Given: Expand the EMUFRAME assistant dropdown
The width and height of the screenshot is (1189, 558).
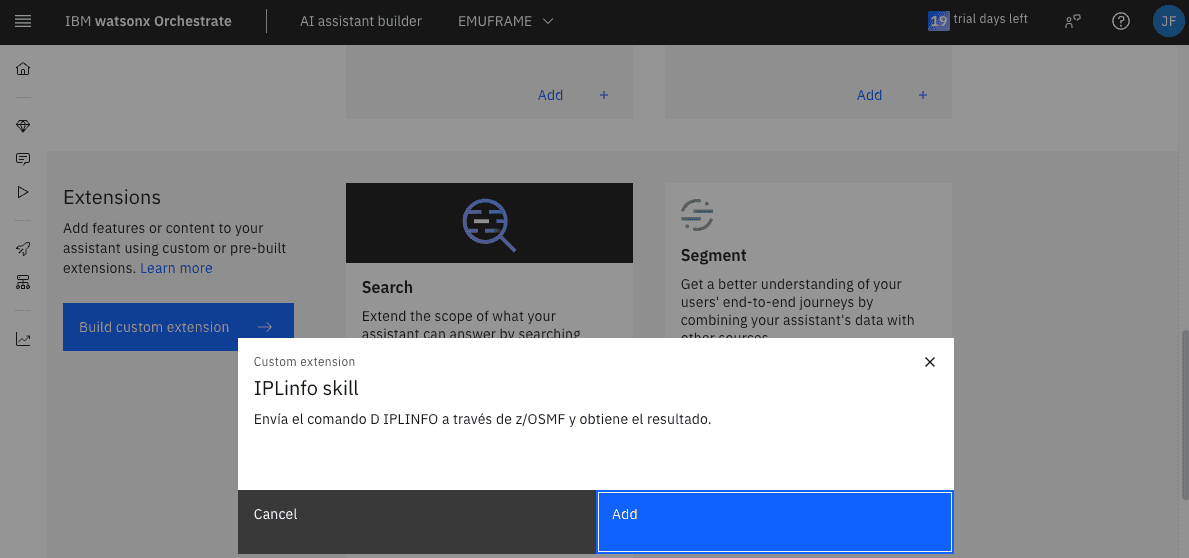Looking at the screenshot, I should tap(505, 21).
